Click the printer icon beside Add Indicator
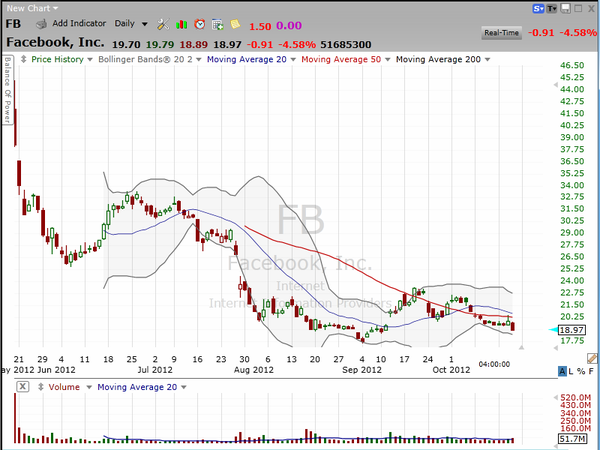The image size is (600, 450). [41, 24]
